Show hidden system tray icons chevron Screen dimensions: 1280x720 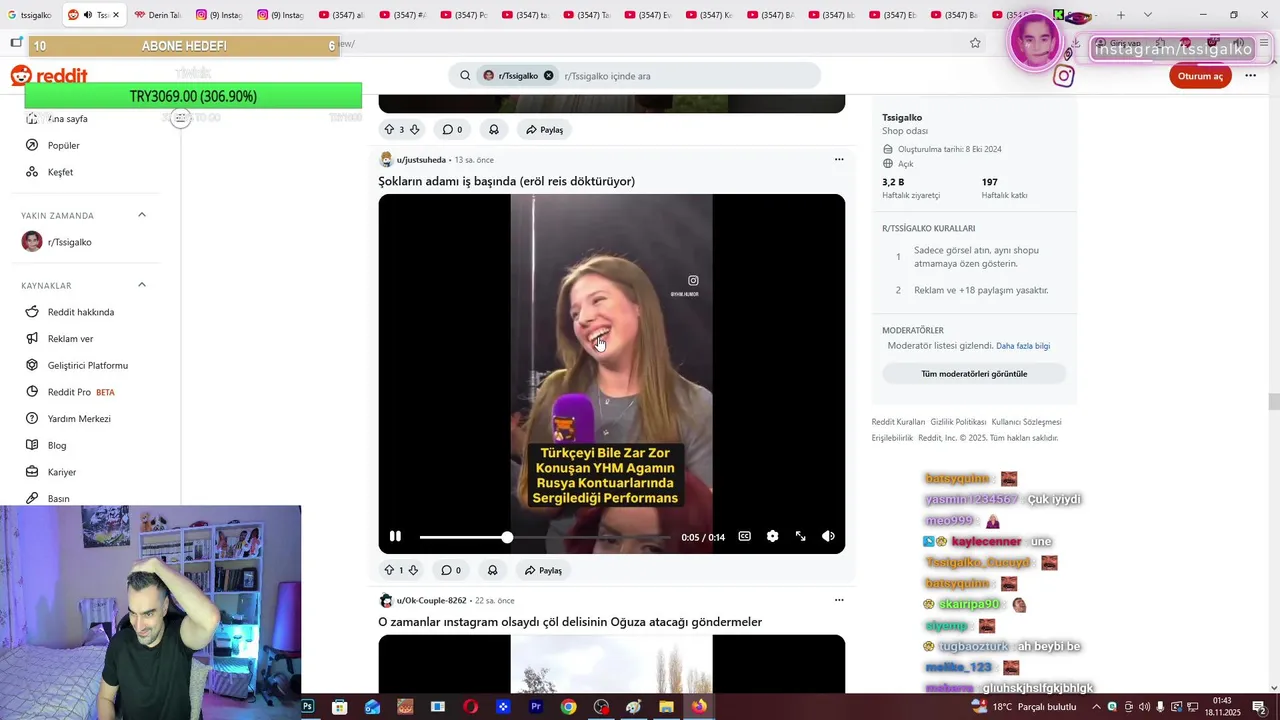tap(1096, 707)
